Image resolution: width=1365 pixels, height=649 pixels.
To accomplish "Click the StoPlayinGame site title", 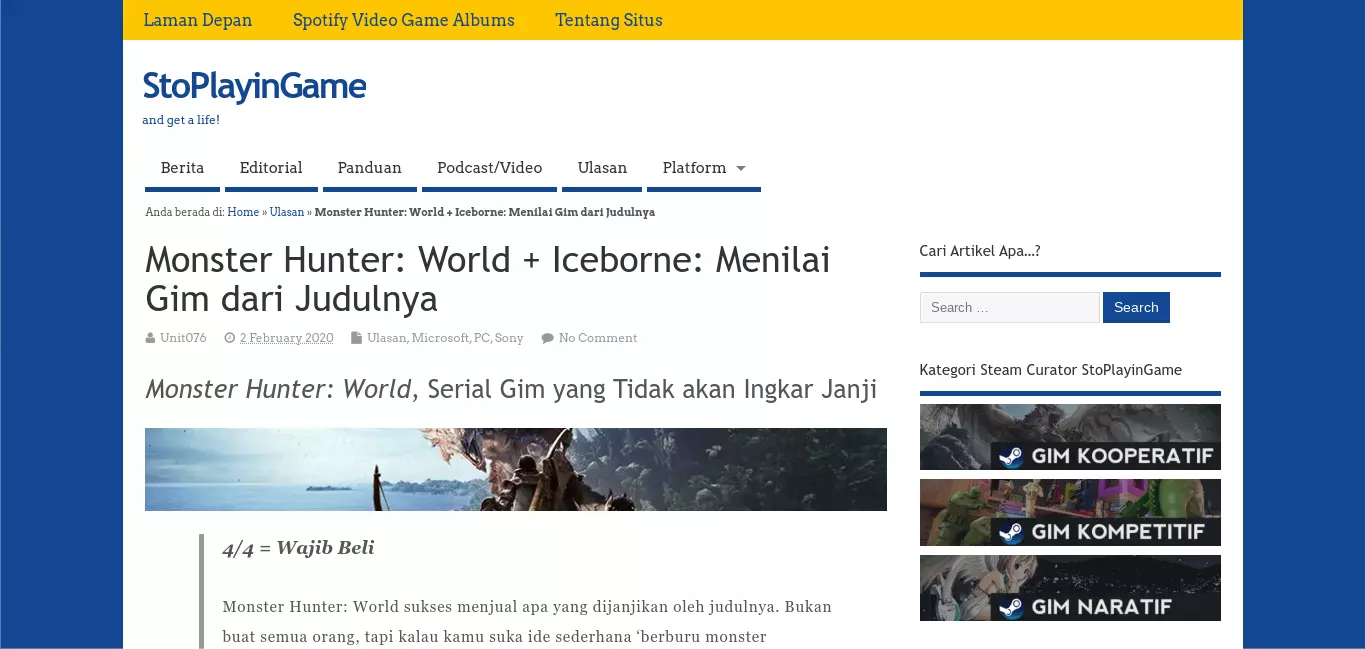I will pyautogui.click(x=254, y=86).
